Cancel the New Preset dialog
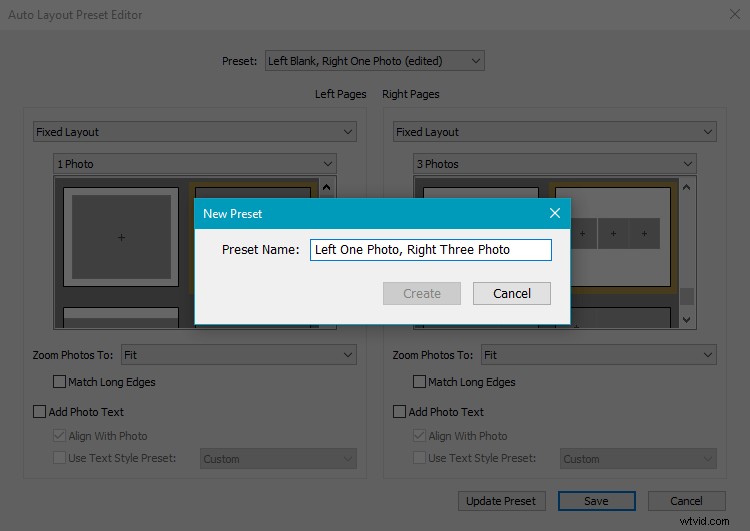 512,293
